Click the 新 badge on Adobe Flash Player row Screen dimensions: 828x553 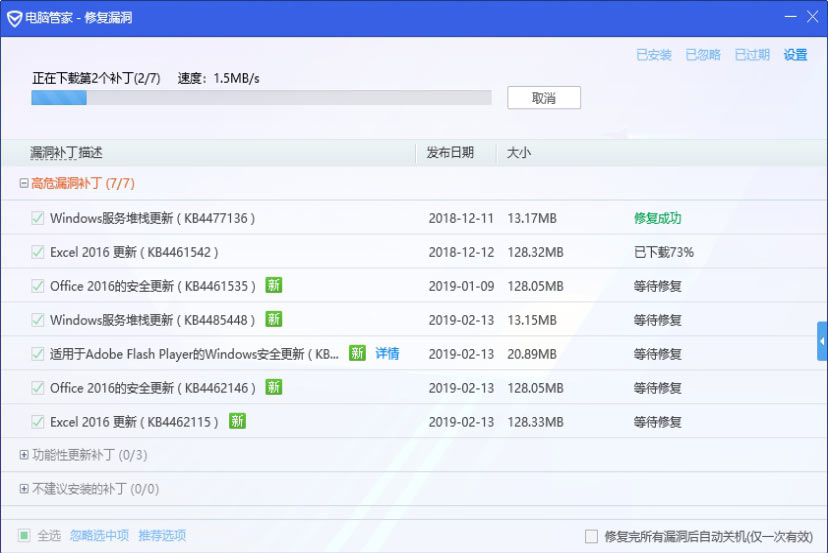357,353
